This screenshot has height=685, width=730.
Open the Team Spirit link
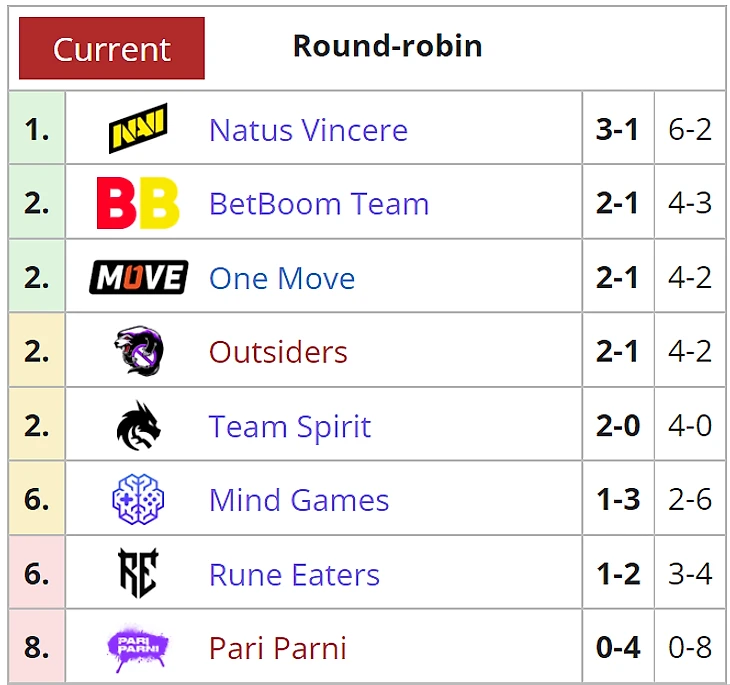pos(289,427)
